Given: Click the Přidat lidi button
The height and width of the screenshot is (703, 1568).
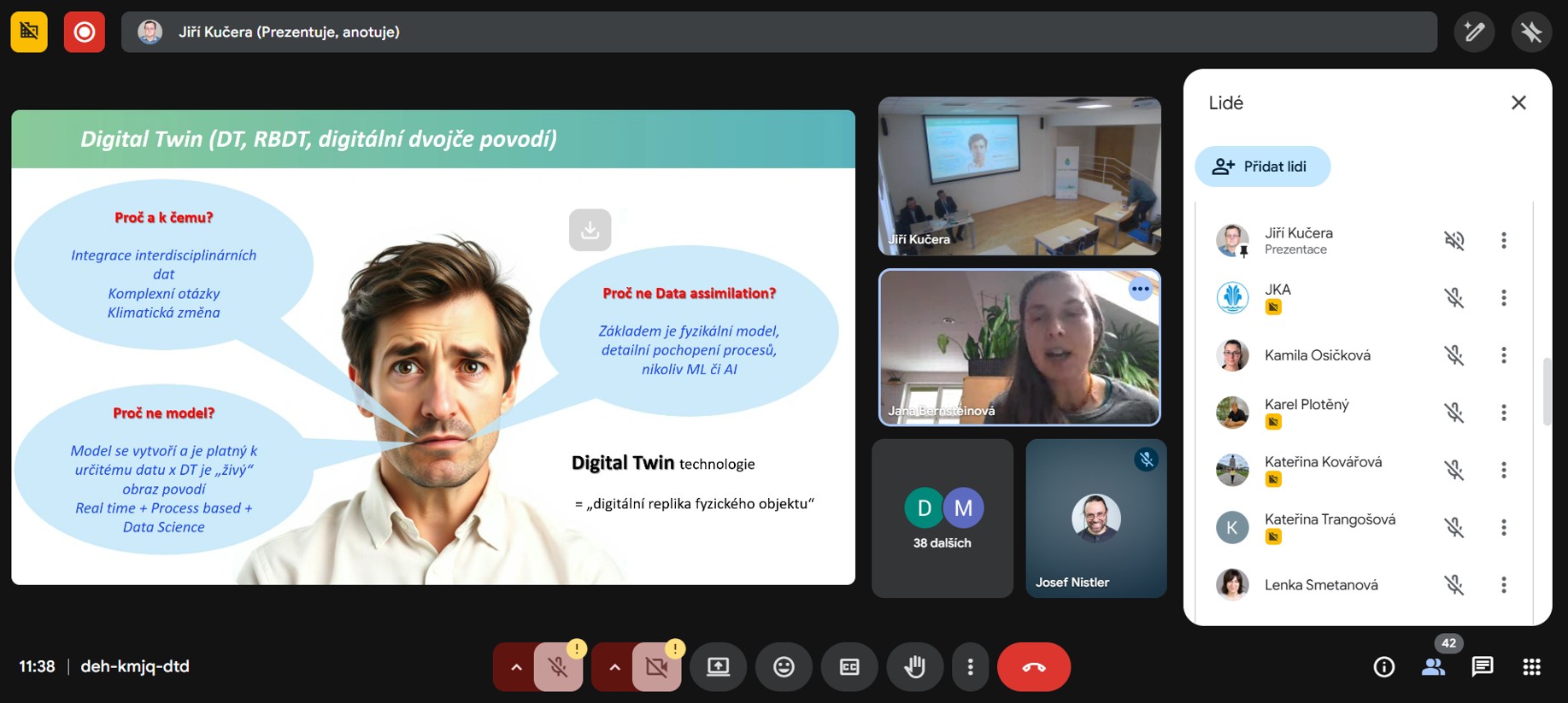Looking at the screenshot, I should (x=1262, y=167).
